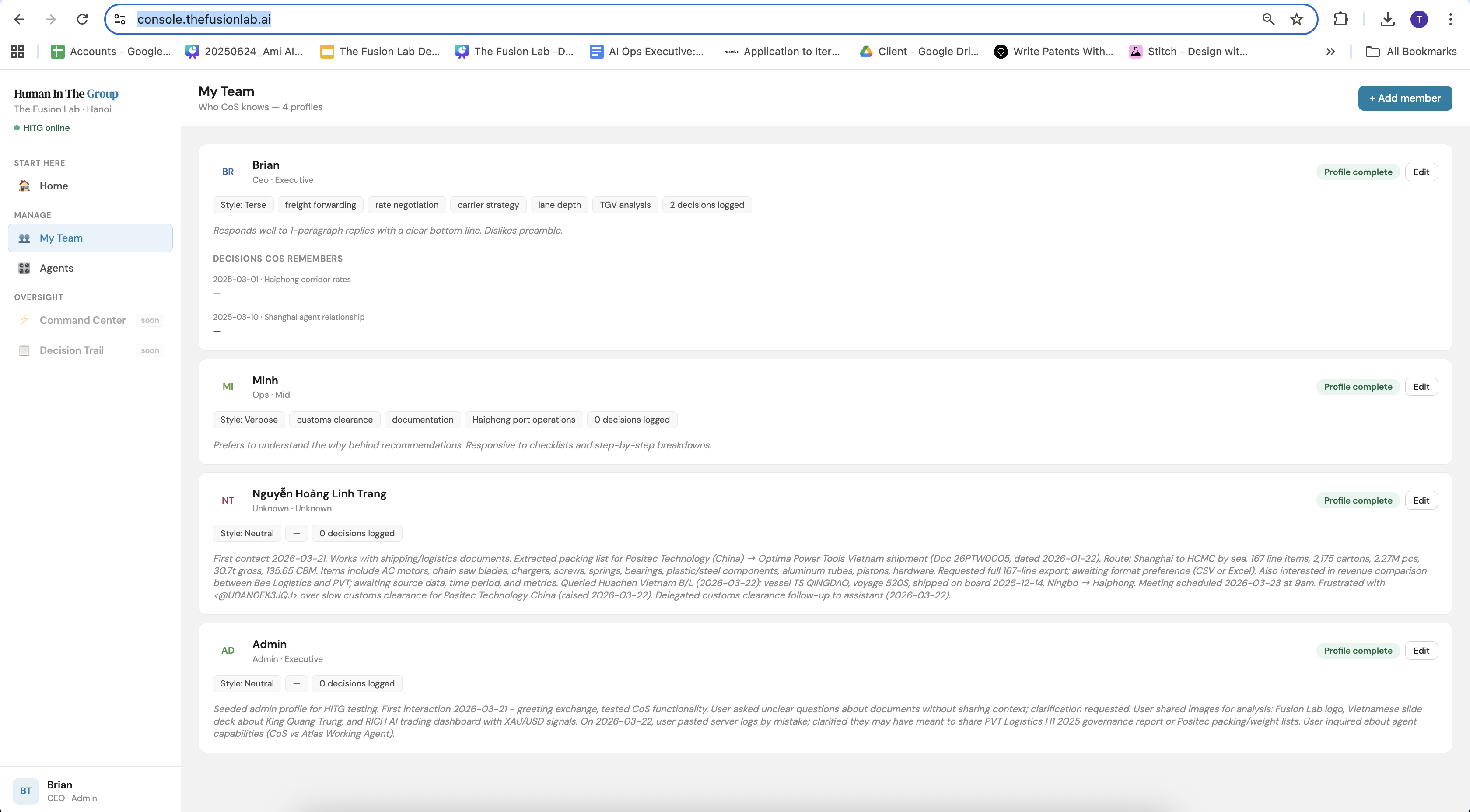
Task: Open the Chrome profile avatar T
Action: 1419,19
